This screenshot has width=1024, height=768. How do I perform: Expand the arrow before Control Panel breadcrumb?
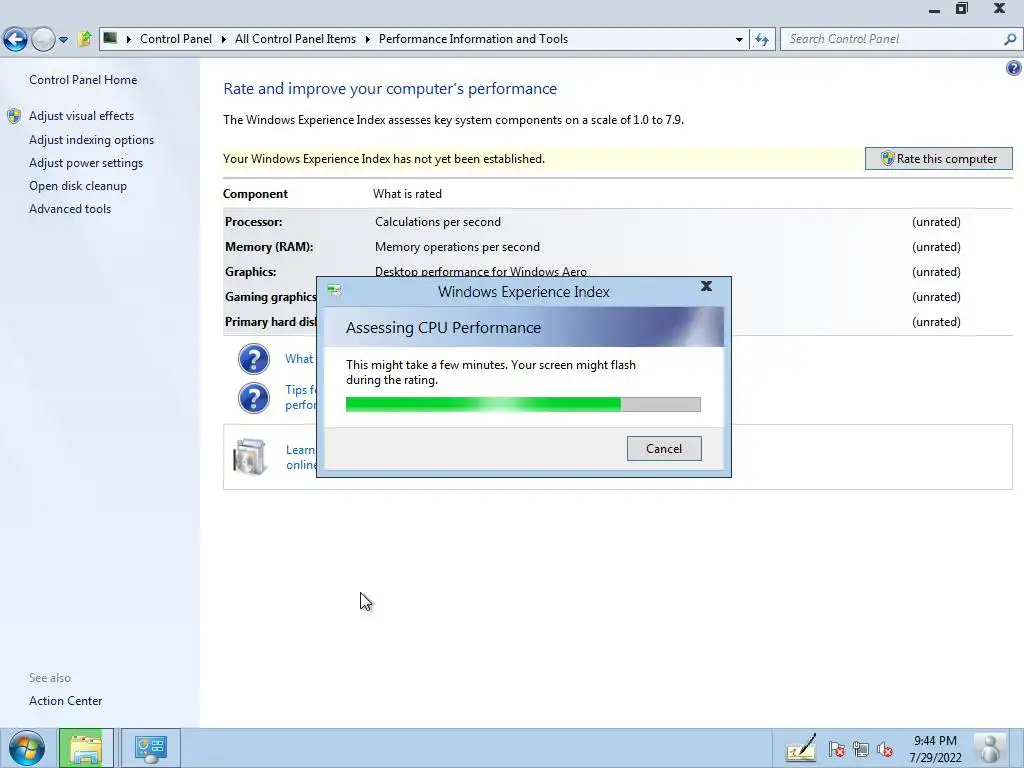[x=129, y=39]
